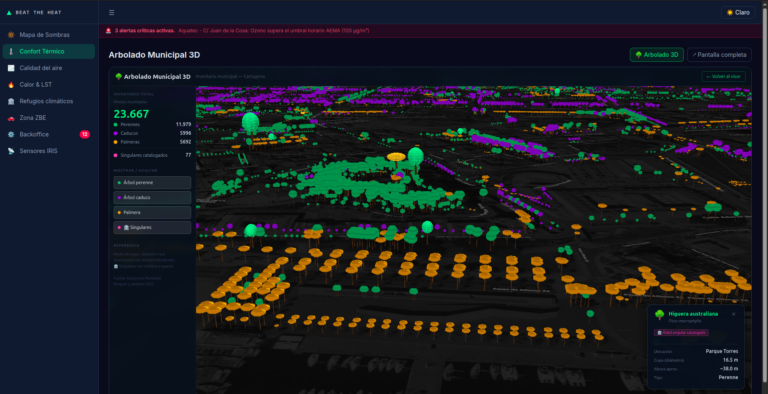
Task: Click the Arbolado Municipal 3D page heading
Action: 154,55
